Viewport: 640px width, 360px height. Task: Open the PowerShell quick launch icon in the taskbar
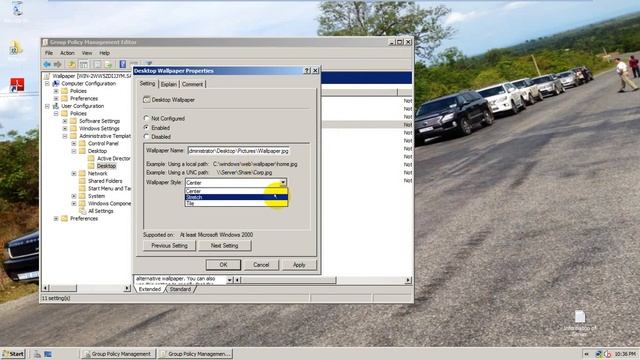[x=48, y=354]
